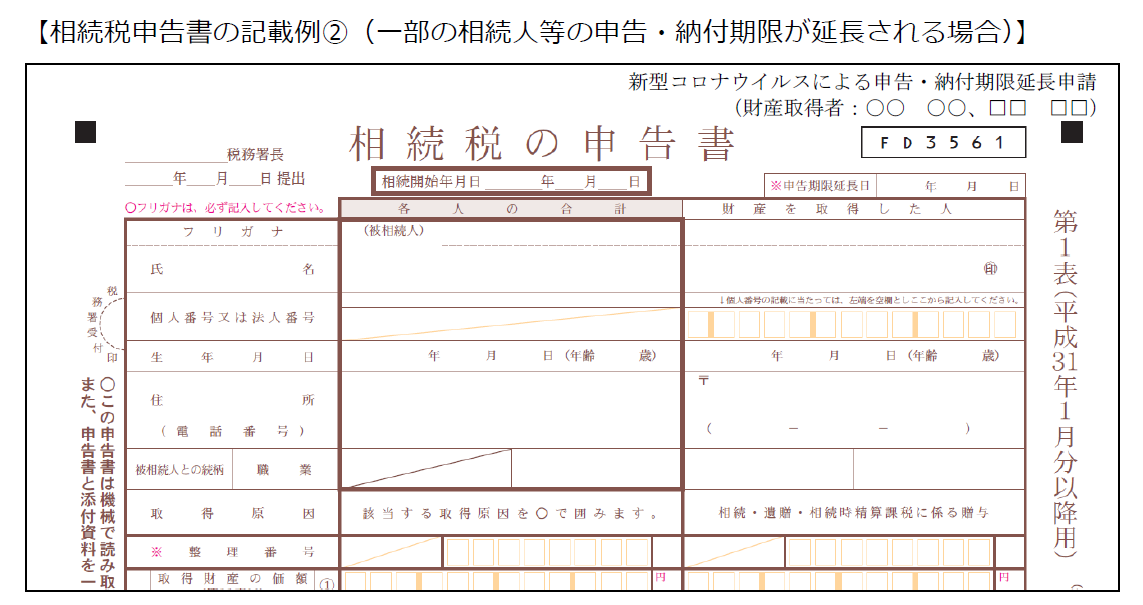Click the '〒' postal code mark

[703, 380]
